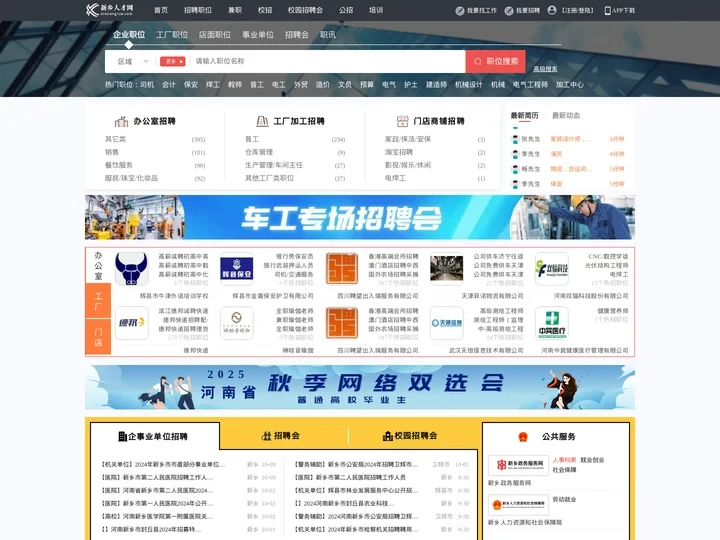Open the 新乡人才网 site logo
The image size is (720, 540).
[x=109, y=10]
